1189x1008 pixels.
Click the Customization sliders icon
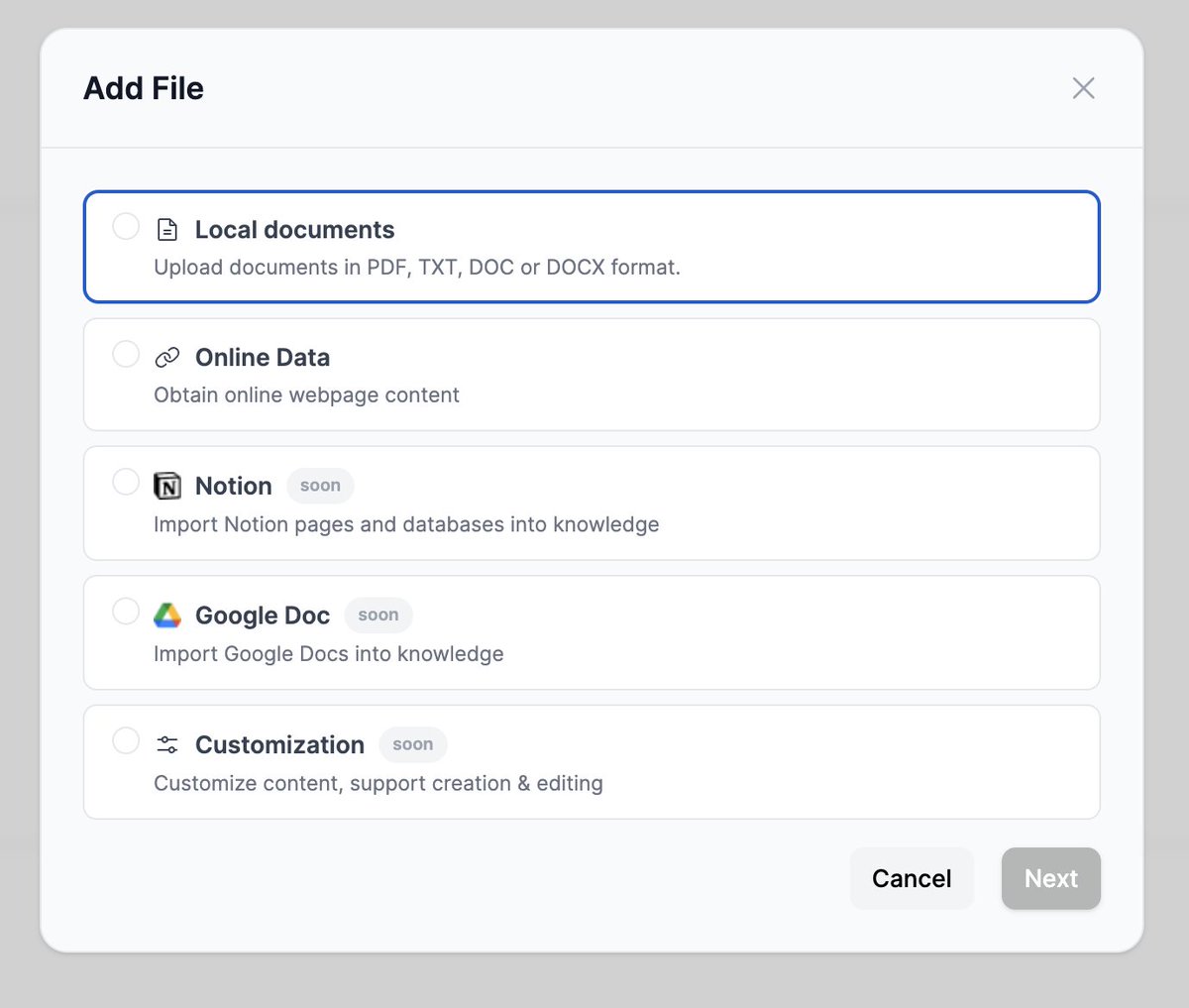pos(167,744)
